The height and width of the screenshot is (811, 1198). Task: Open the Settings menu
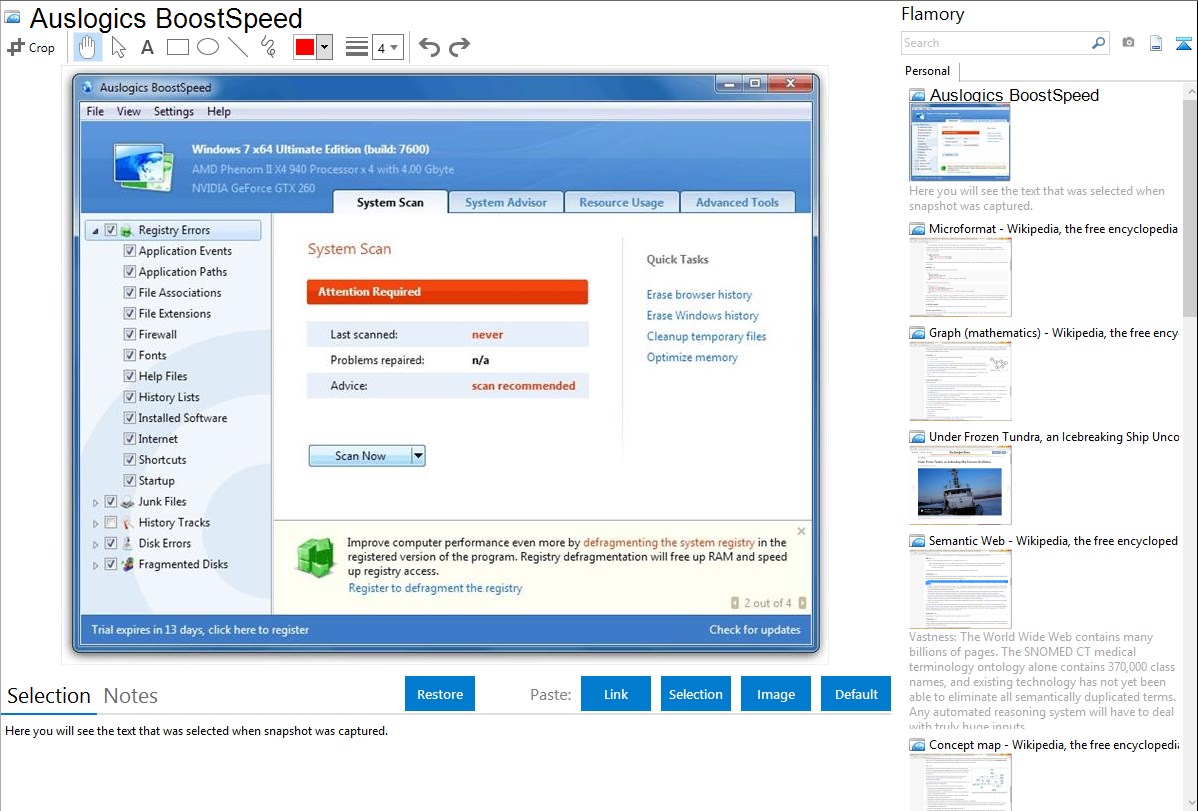(x=173, y=112)
